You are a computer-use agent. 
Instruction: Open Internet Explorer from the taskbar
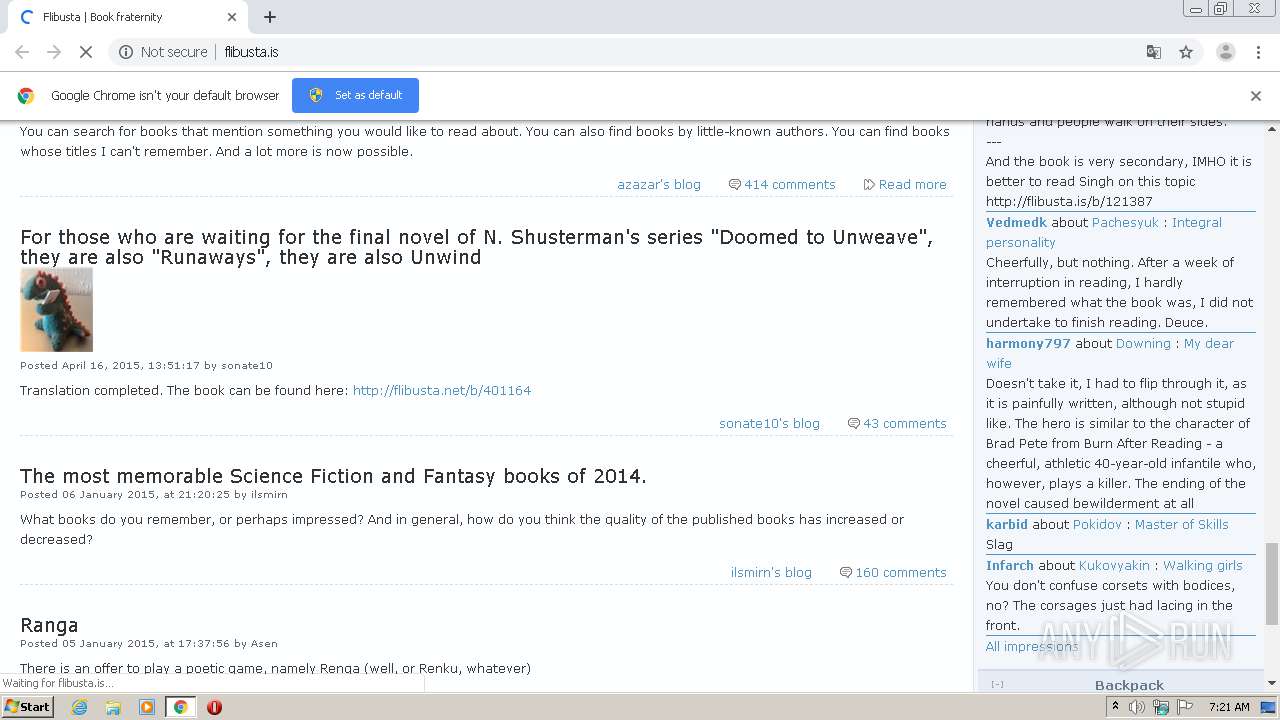[x=80, y=707]
